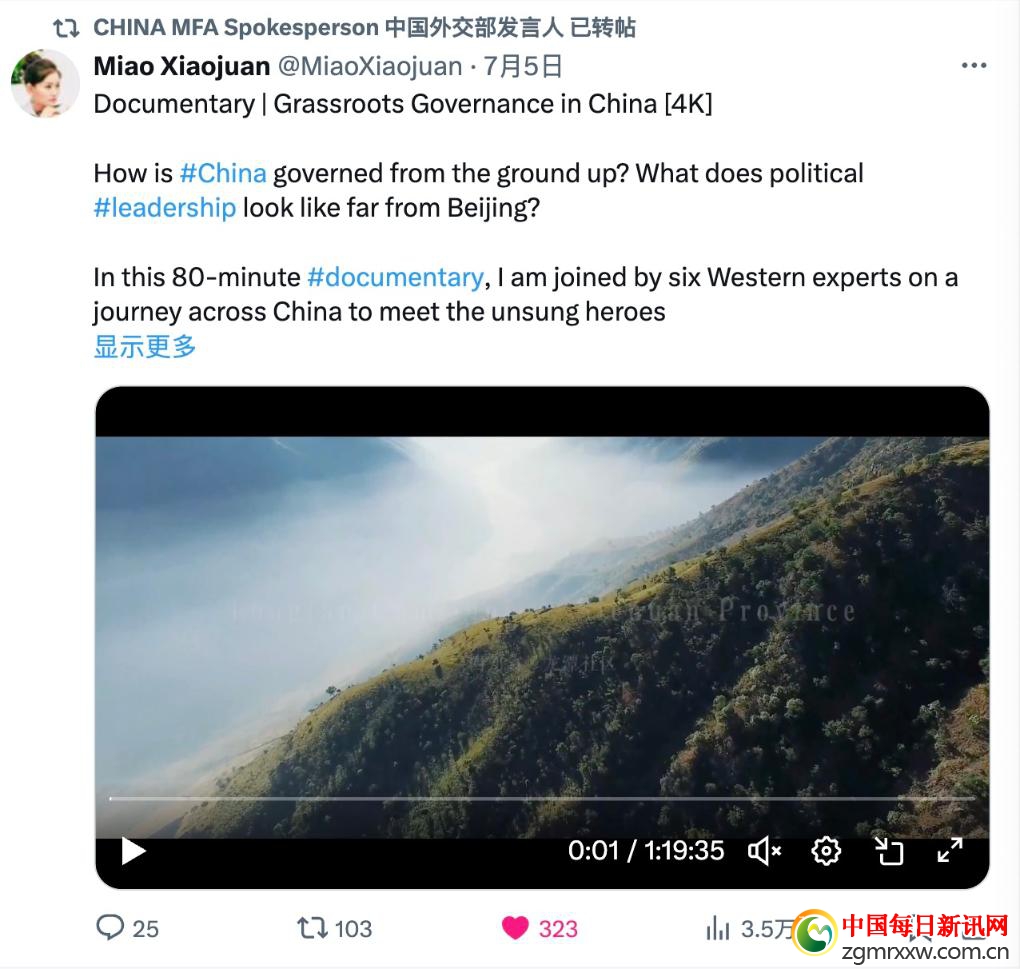Unmute the video sound
Image resolution: width=1020 pixels, height=969 pixels.
click(764, 851)
